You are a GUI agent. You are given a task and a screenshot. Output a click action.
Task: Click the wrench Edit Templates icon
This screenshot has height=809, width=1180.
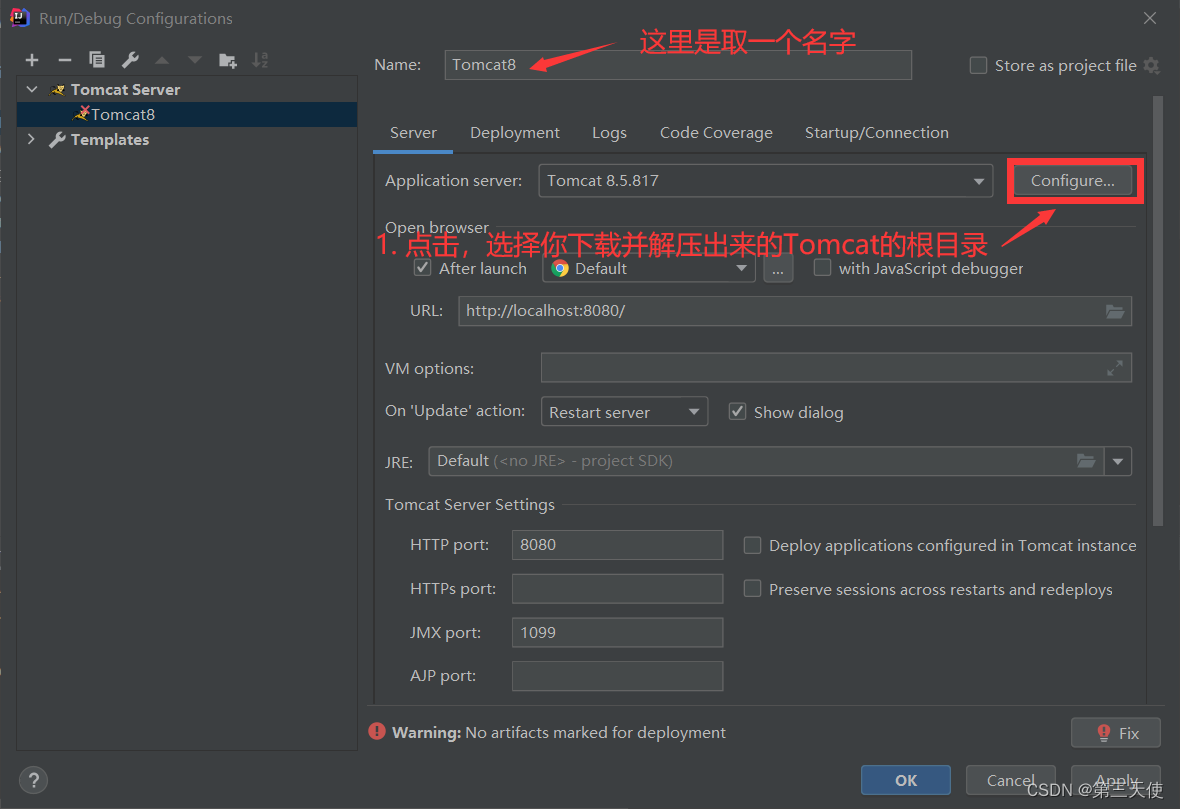pos(130,60)
